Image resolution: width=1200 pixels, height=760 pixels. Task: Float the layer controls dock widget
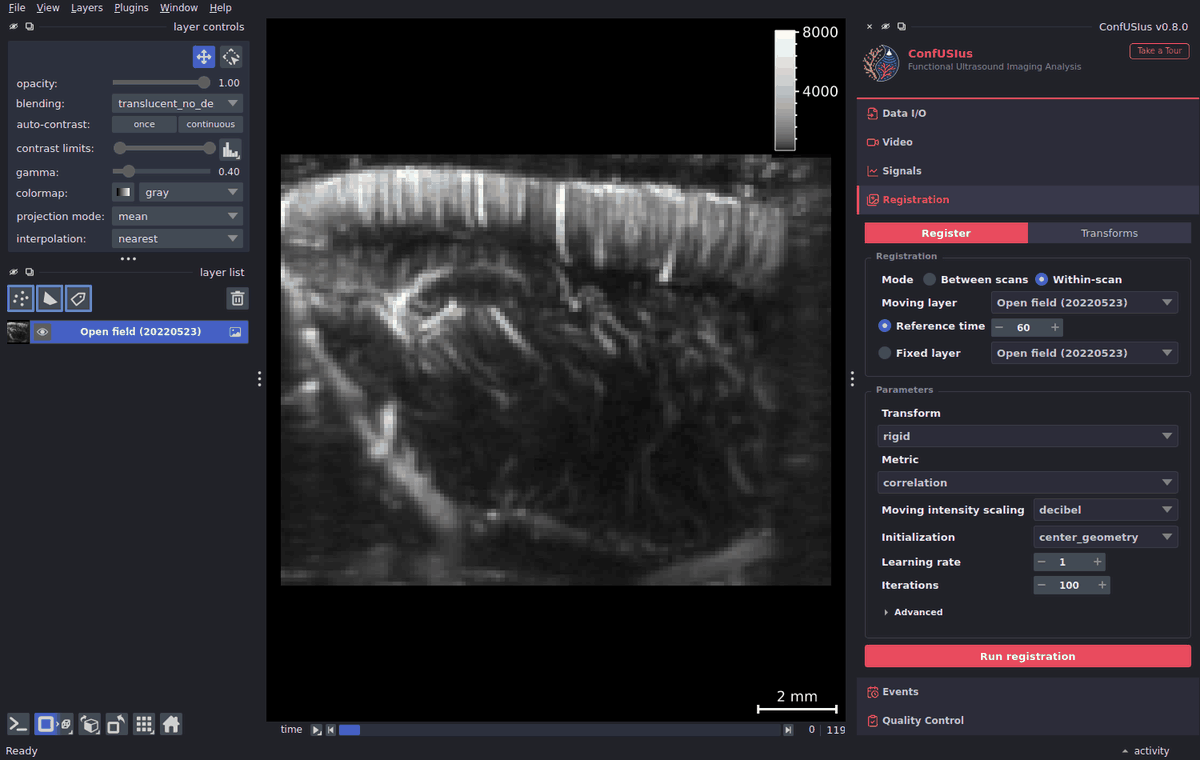click(29, 27)
